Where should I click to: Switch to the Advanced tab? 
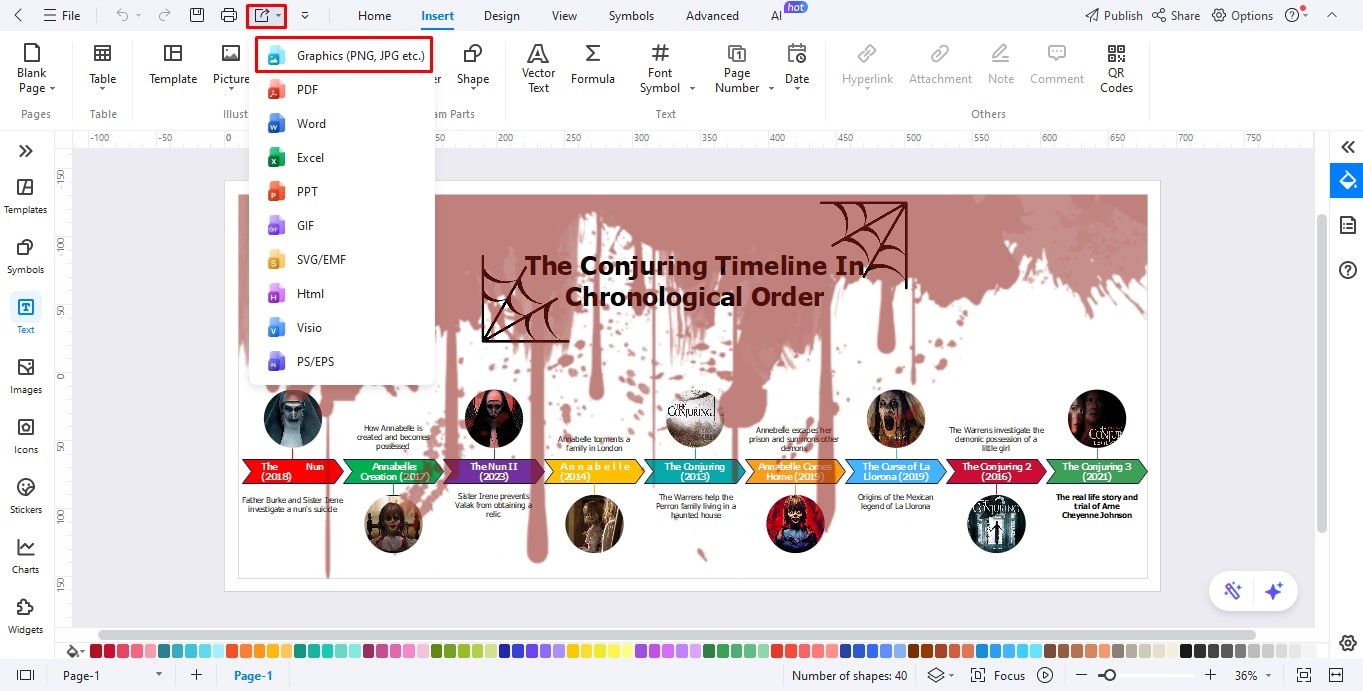pos(712,15)
